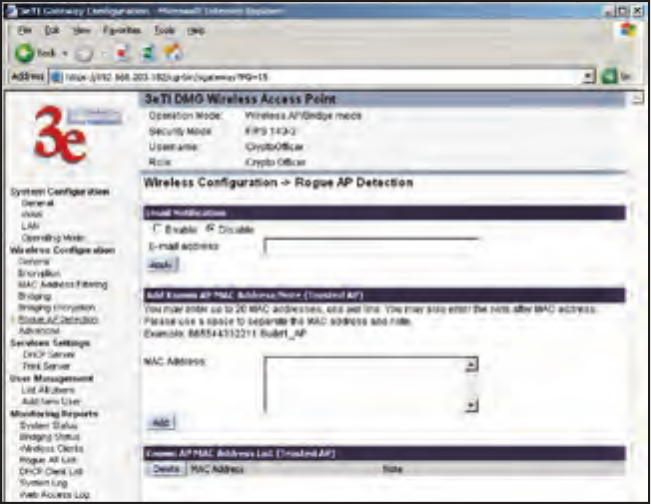Open Rogue AP Detection link in sidebar
This screenshot has height=504, width=651.
[58, 319]
